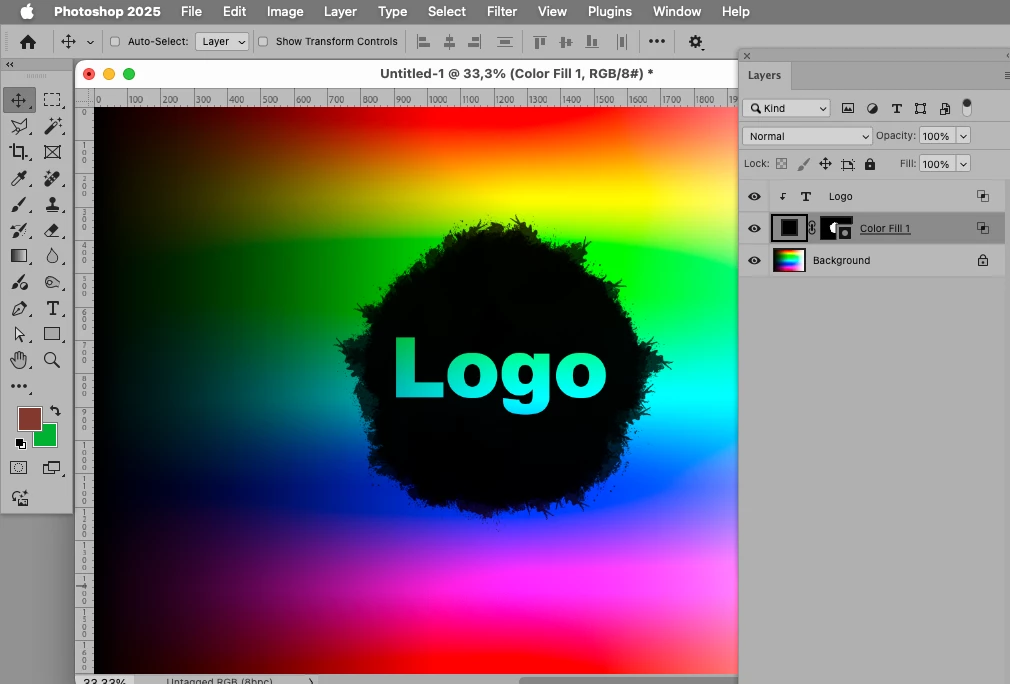The image size is (1010, 684).
Task: Hide the Logo text layer
Action: tap(754, 196)
